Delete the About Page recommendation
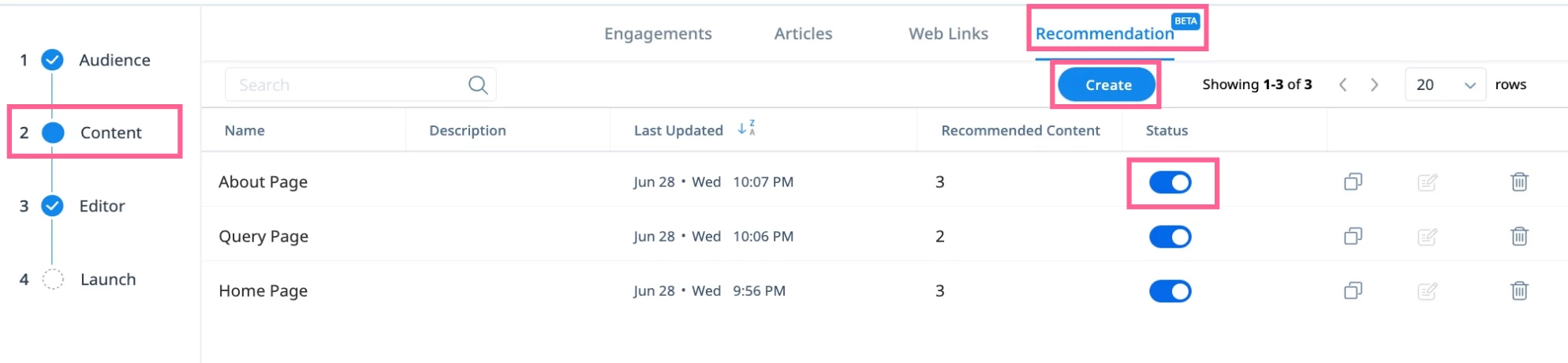 1519,181
